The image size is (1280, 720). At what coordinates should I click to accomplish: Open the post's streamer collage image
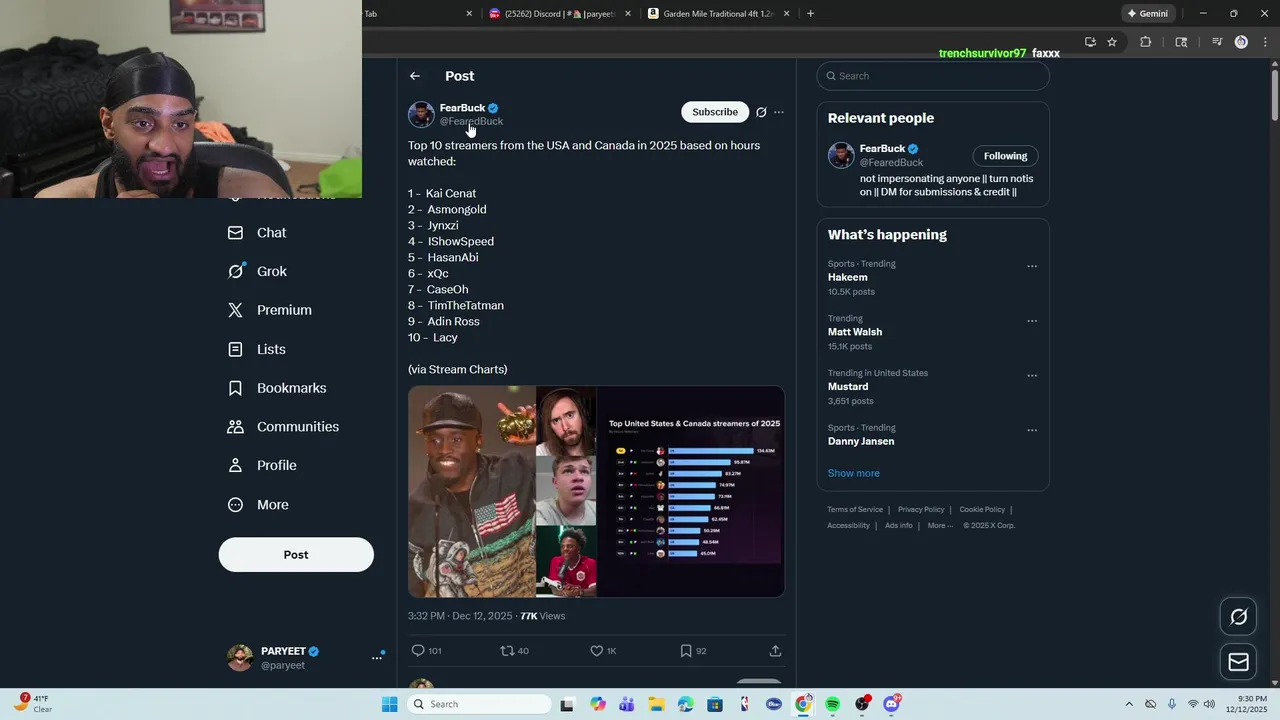596,492
